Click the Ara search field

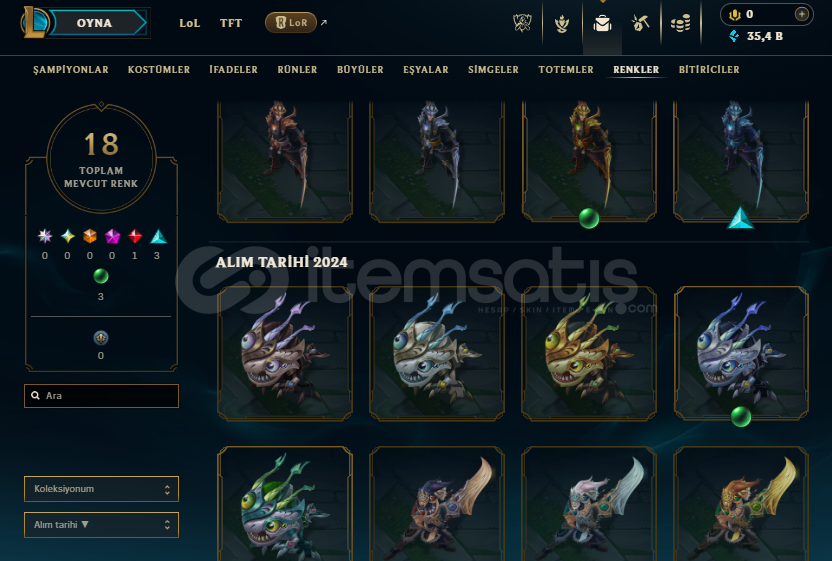click(101, 396)
